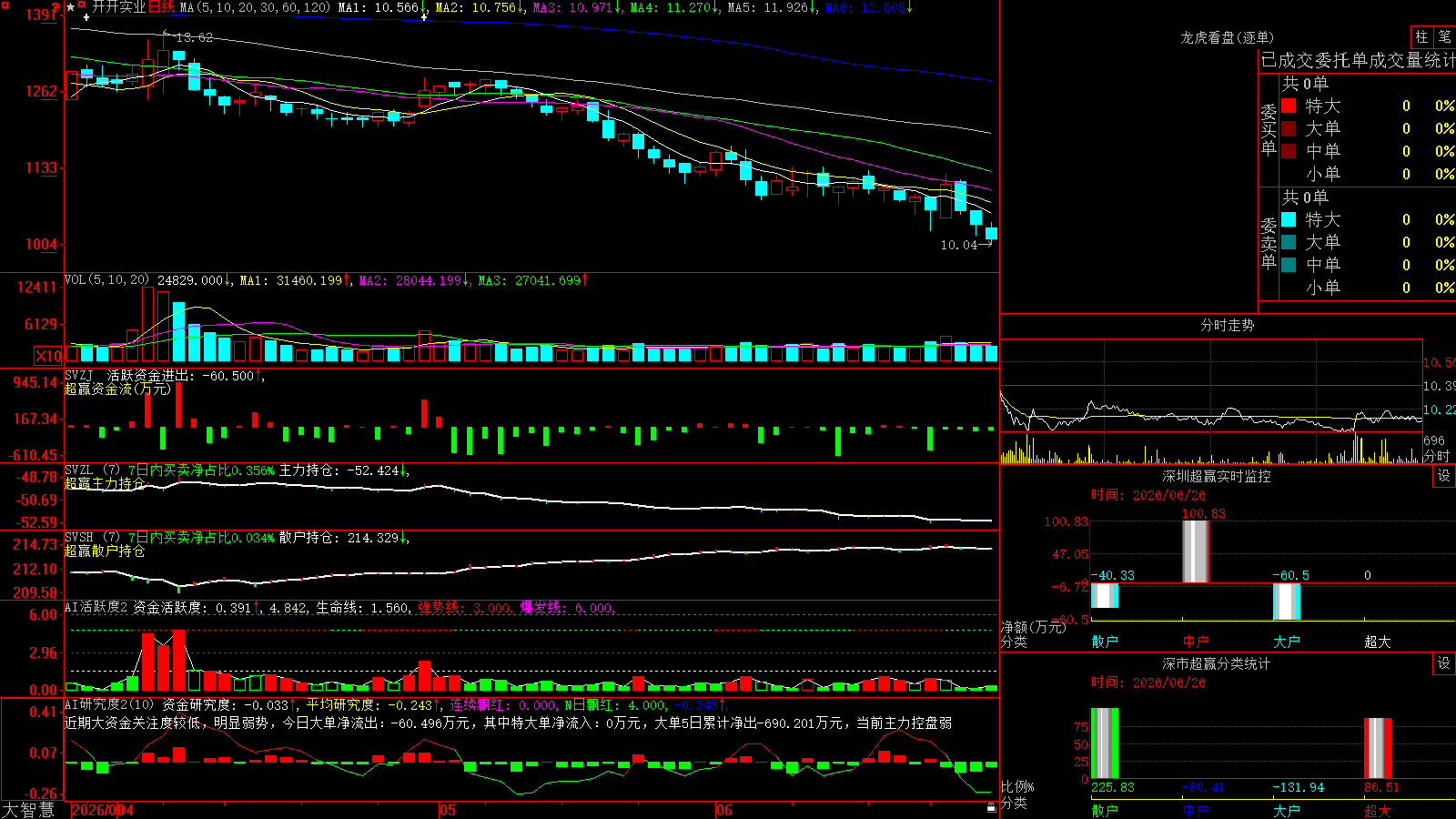The image size is (1456, 819).
Task: Click the 日线 period label
Action: (161, 7)
